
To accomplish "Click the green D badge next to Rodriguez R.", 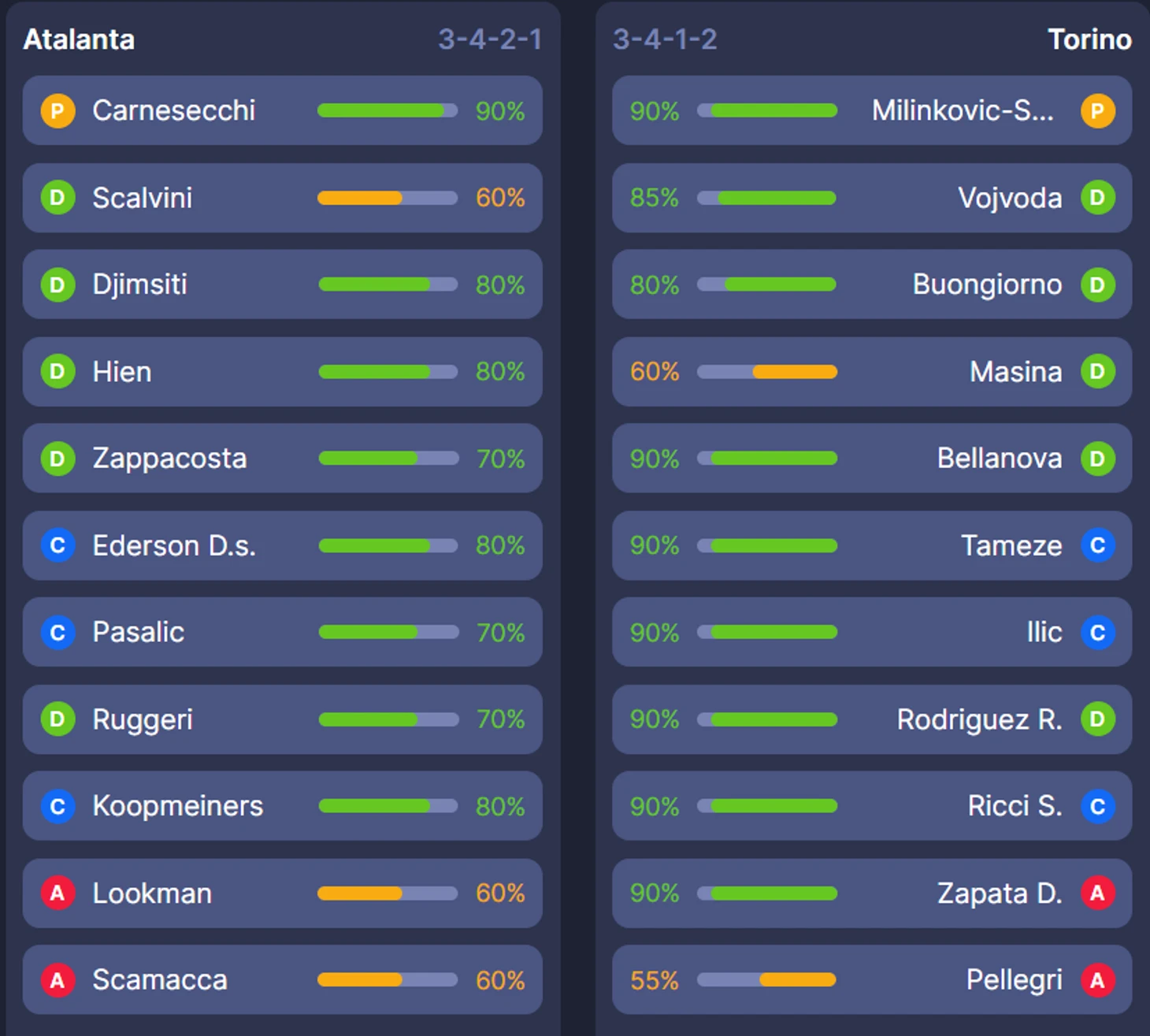I will 1097,719.
